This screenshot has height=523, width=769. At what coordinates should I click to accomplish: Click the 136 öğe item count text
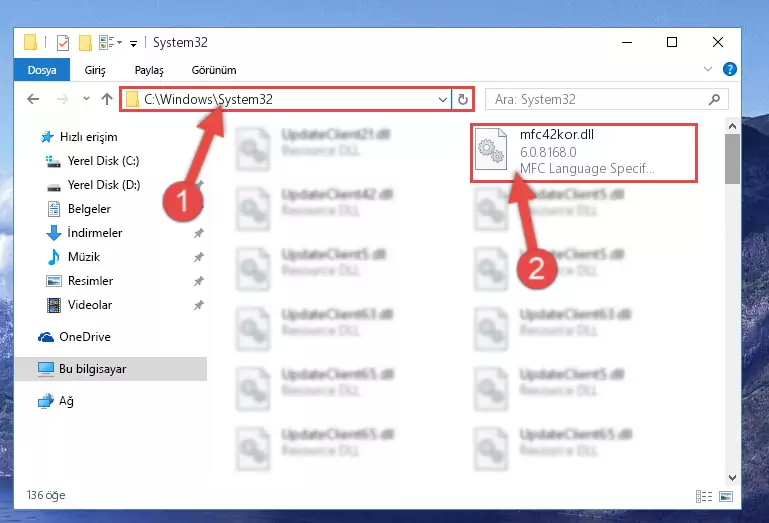pyautogui.click(x=46, y=495)
